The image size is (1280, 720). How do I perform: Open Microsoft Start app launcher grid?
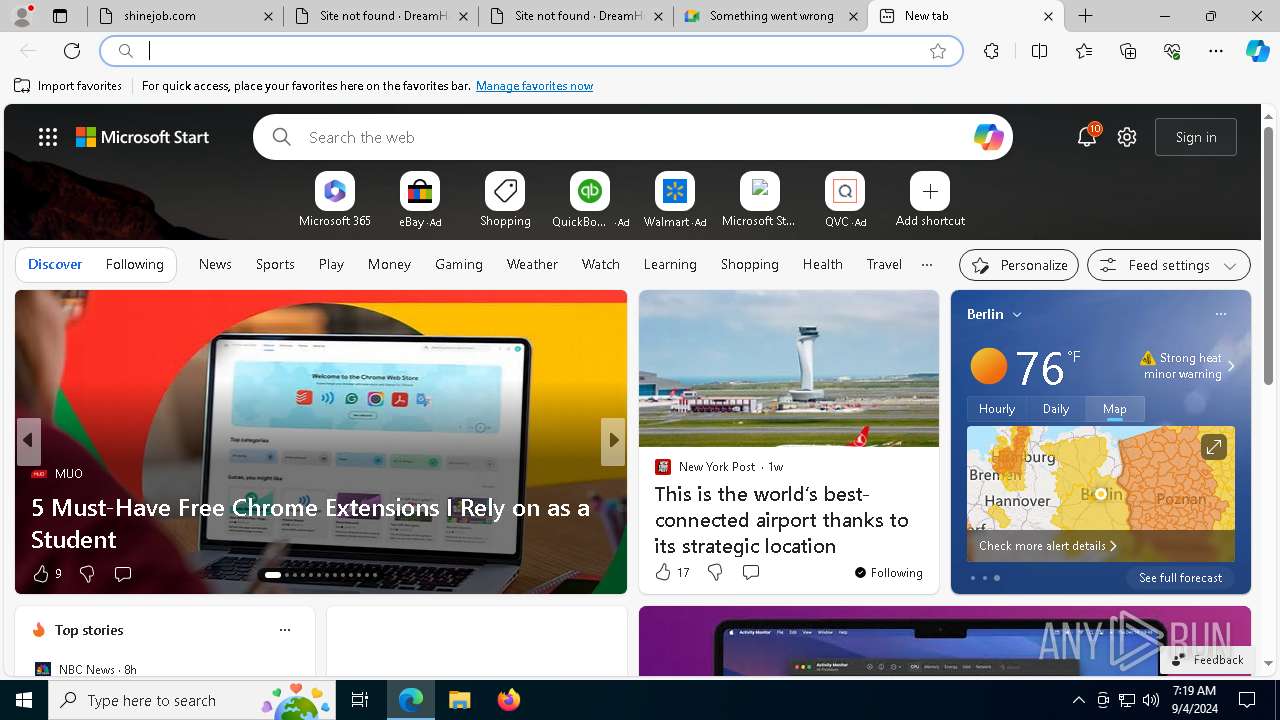[48, 137]
